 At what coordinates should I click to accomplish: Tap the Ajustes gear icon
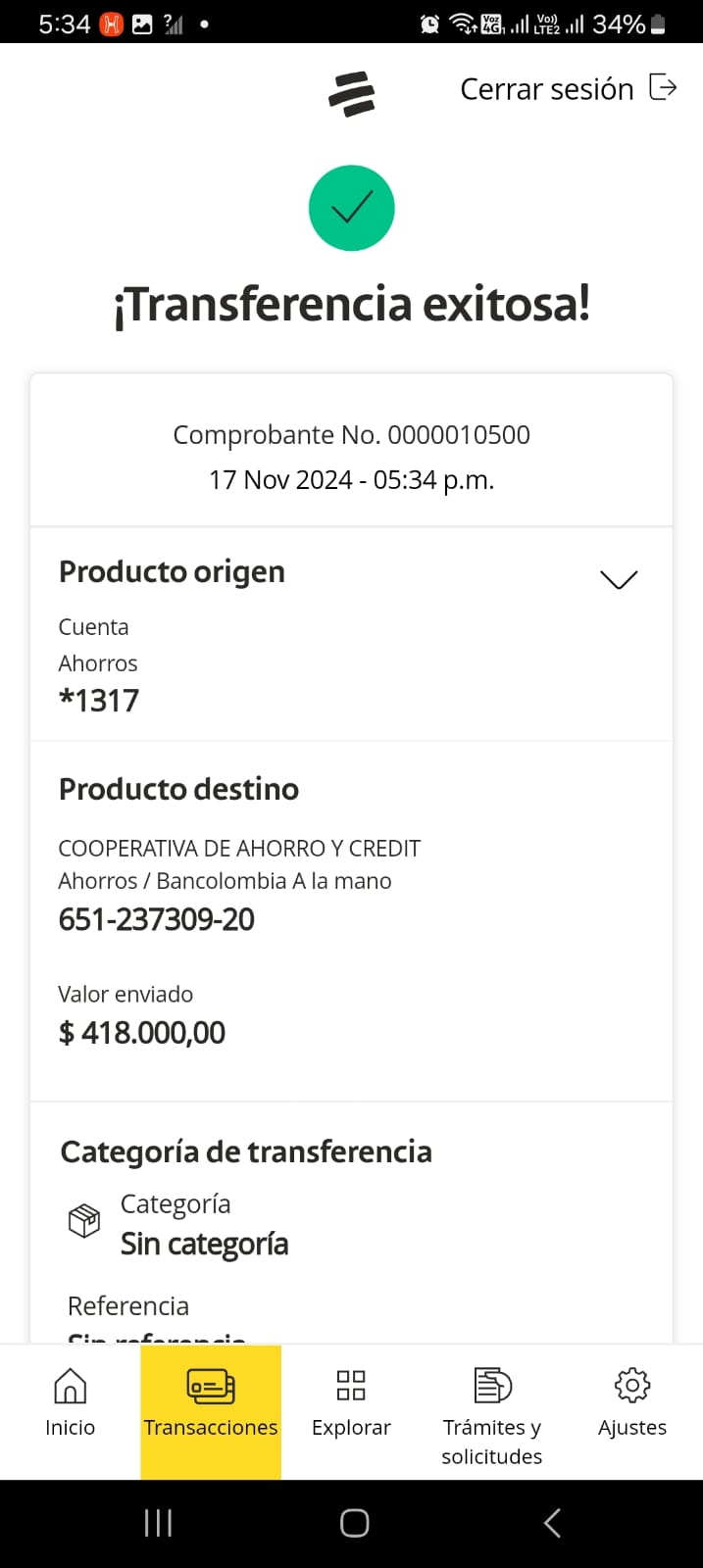tap(632, 1386)
